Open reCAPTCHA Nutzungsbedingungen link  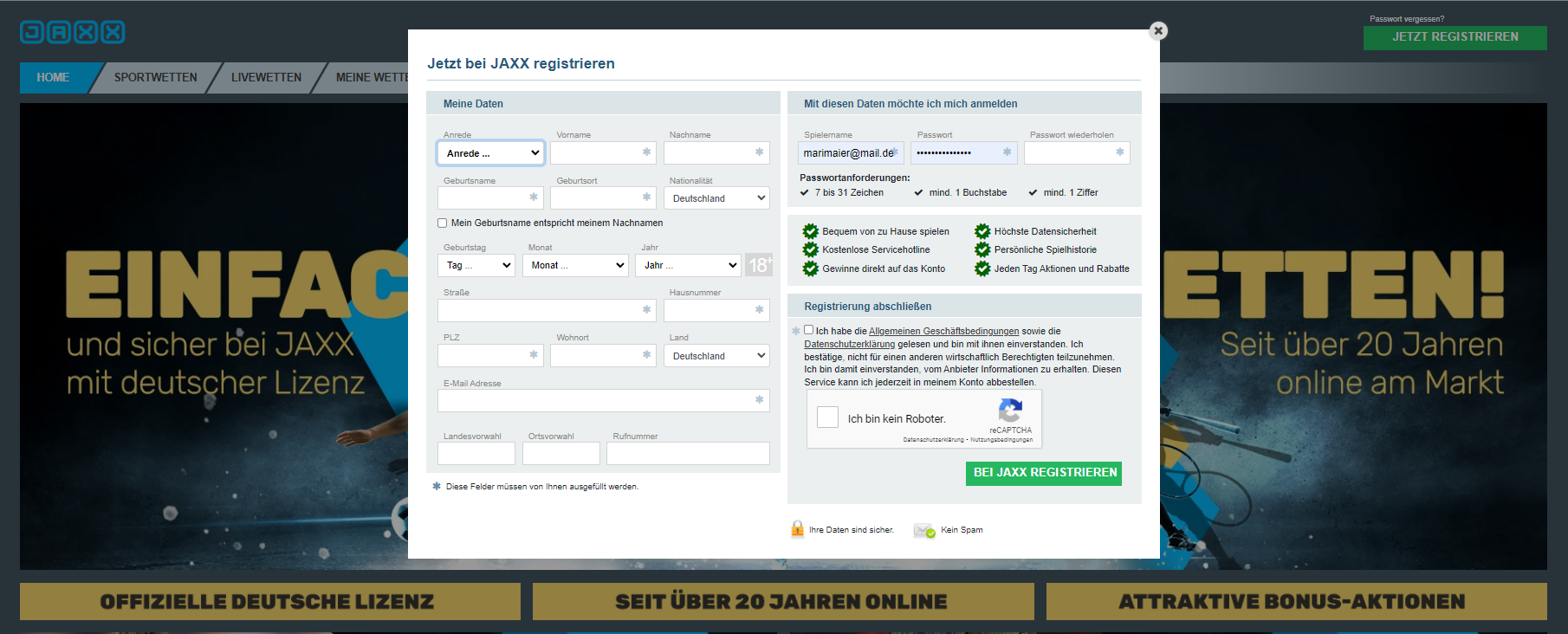tap(1001, 440)
